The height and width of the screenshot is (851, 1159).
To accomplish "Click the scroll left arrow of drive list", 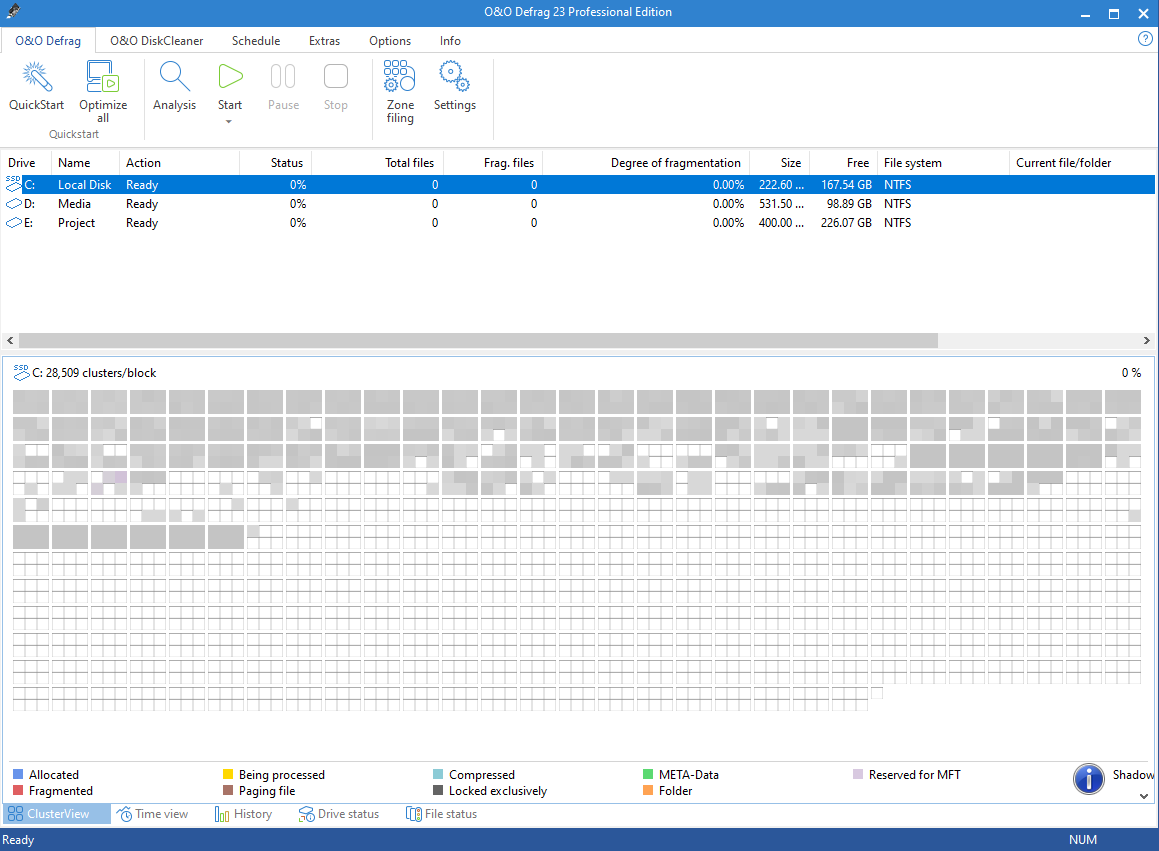I will 10,340.
